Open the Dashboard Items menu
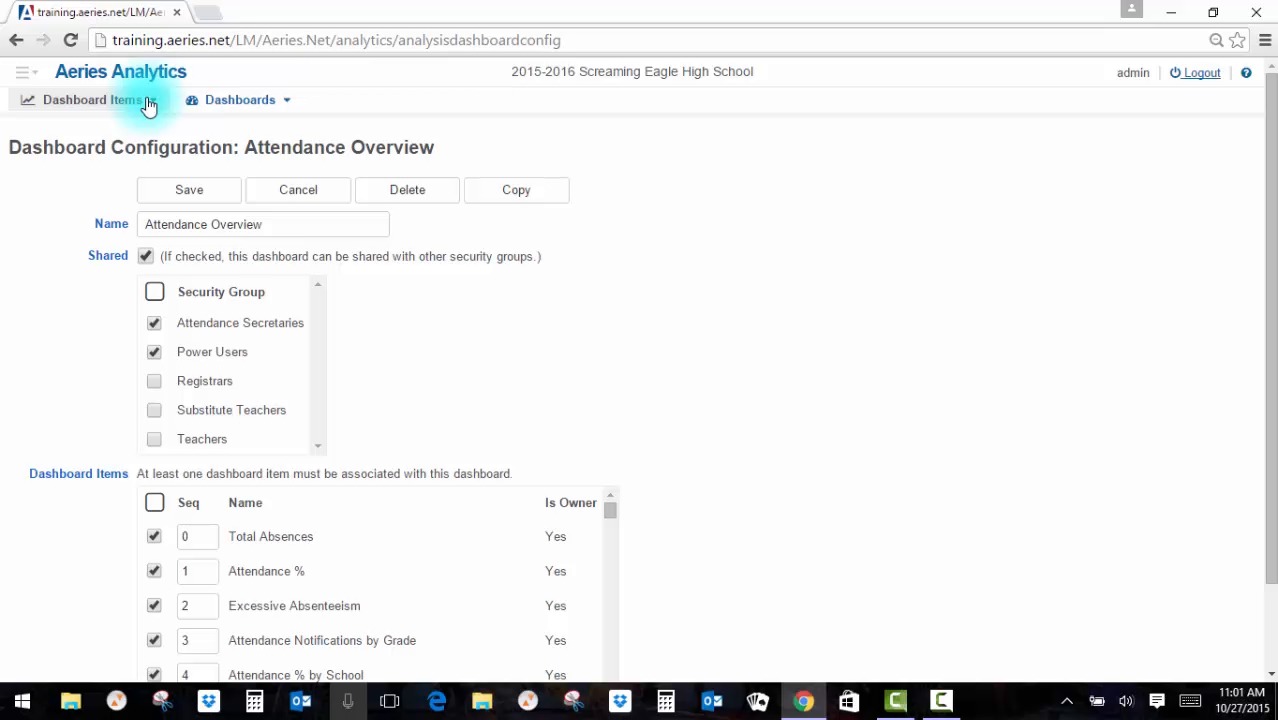The image size is (1278, 720). coord(91,100)
